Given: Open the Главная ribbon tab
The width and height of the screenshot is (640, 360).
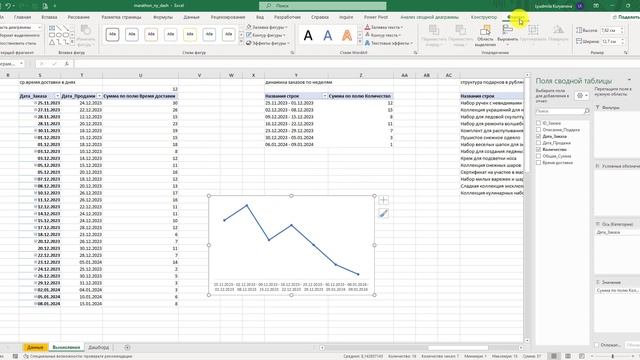Looking at the screenshot, I should coord(22,17).
